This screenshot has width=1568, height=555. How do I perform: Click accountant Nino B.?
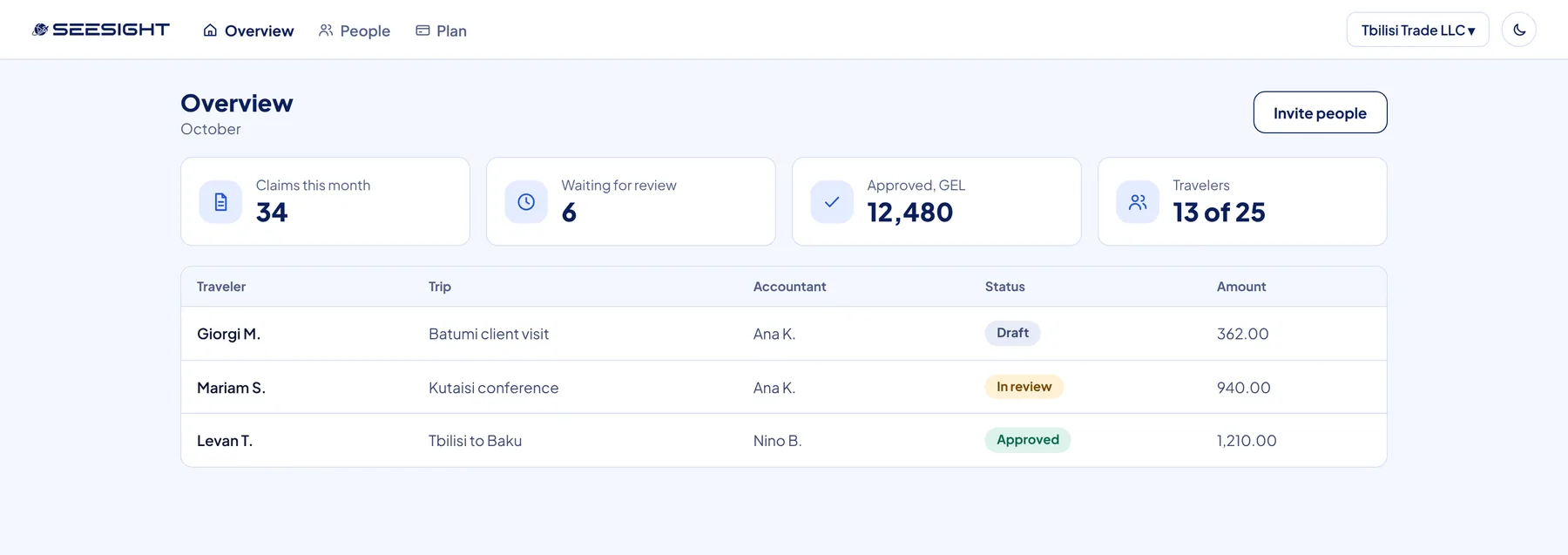pos(777,441)
